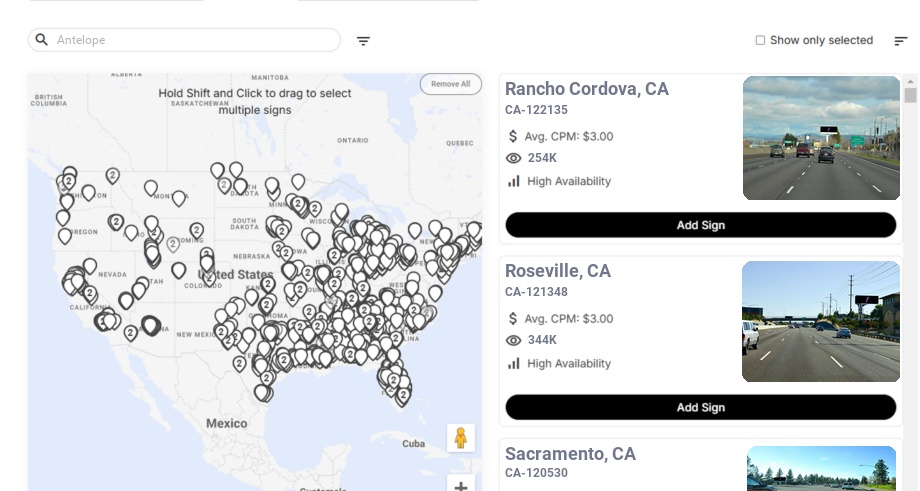Click Remove All on the map
The width and height of the screenshot is (920, 491).
click(450, 84)
